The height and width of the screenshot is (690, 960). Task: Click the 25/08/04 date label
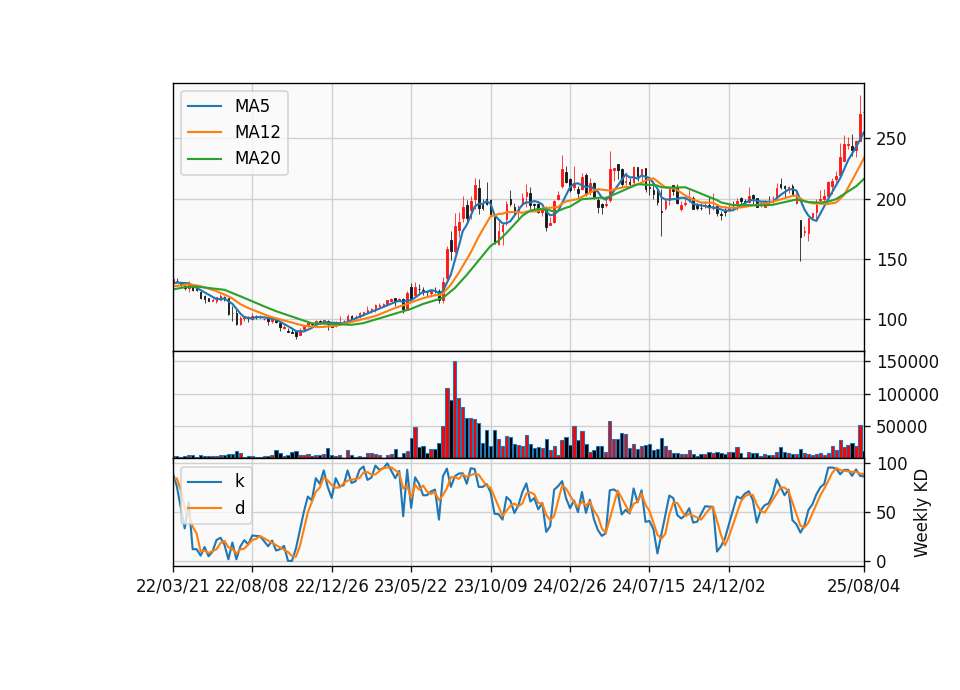coord(863,586)
